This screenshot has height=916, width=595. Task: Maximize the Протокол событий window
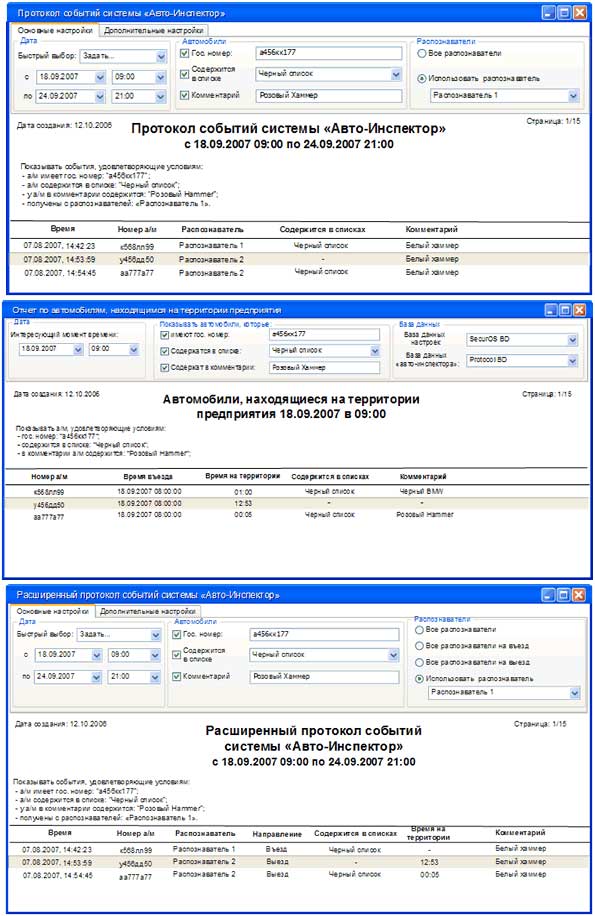[564, 13]
